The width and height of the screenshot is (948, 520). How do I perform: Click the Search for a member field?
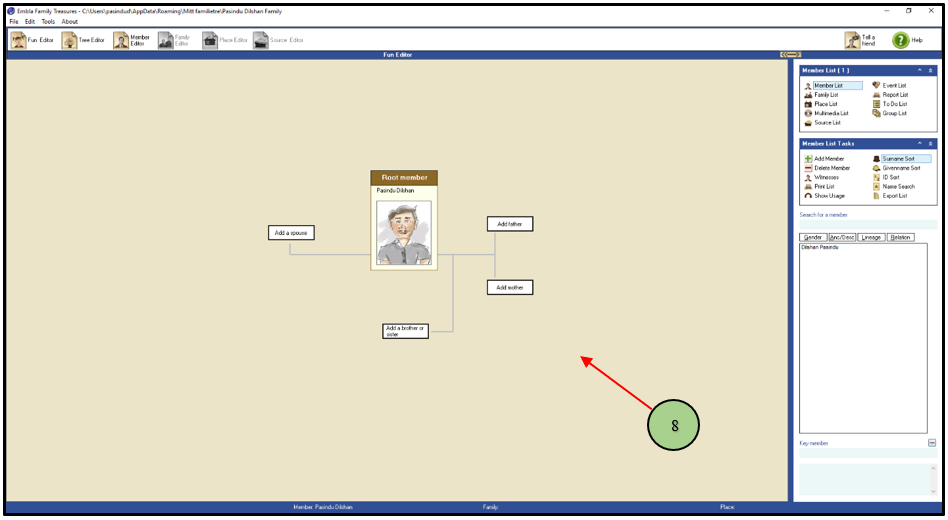[866, 225]
